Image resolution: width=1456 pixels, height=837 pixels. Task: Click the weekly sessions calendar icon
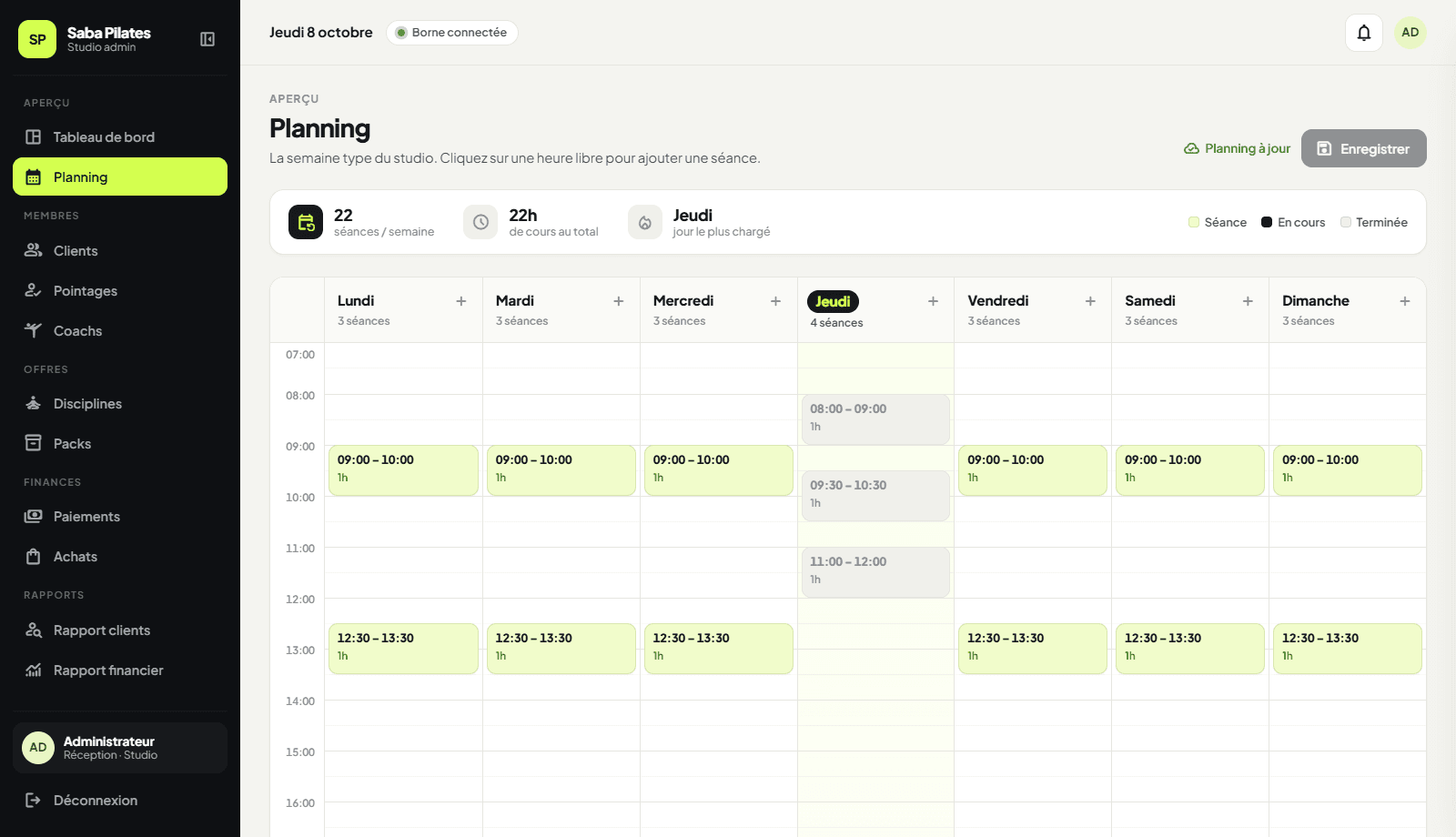coord(306,222)
